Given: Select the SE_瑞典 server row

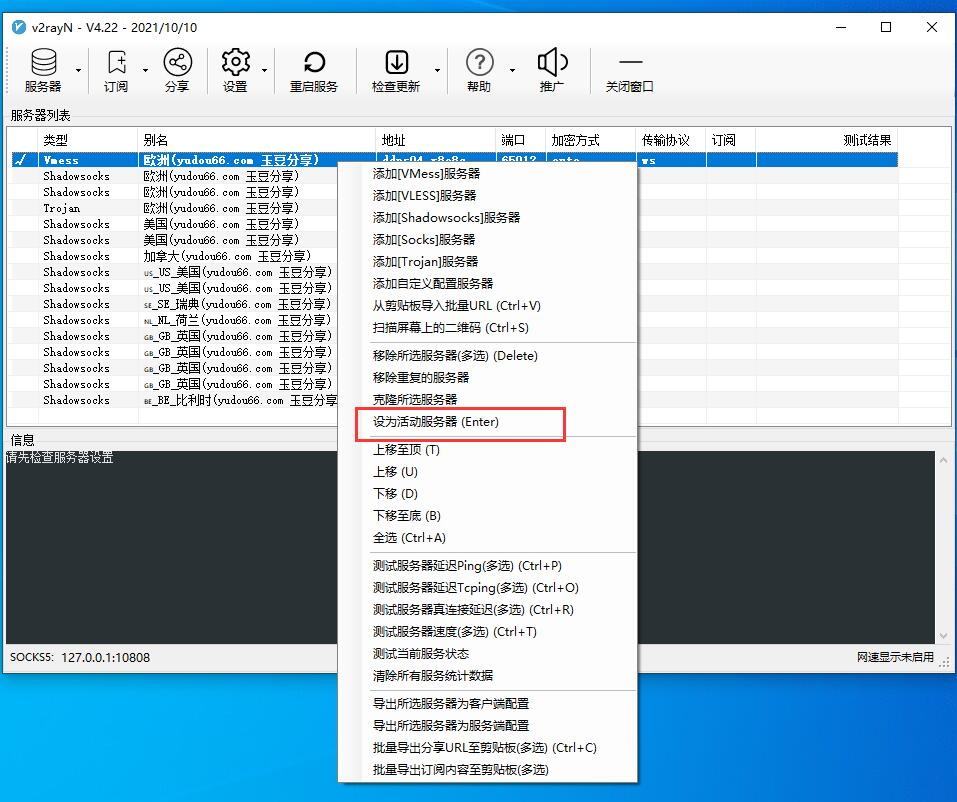Looking at the screenshot, I should (175, 304).
